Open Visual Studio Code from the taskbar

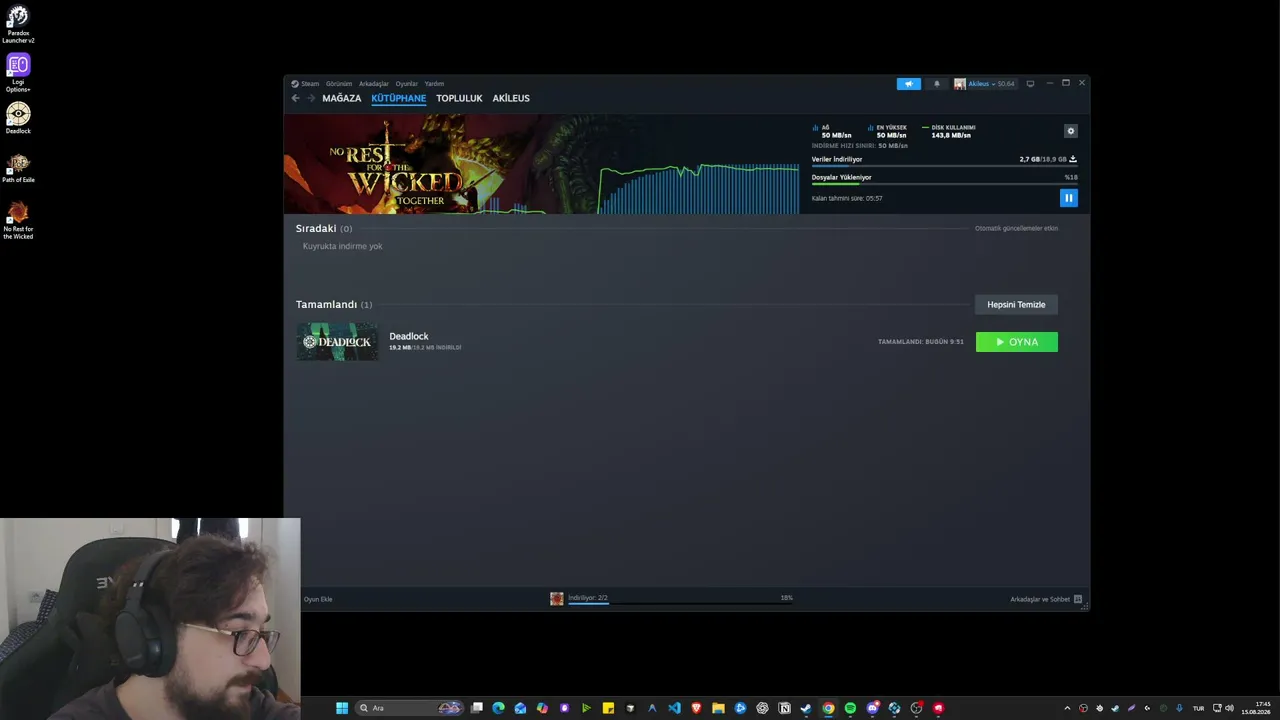pos(674,708)
